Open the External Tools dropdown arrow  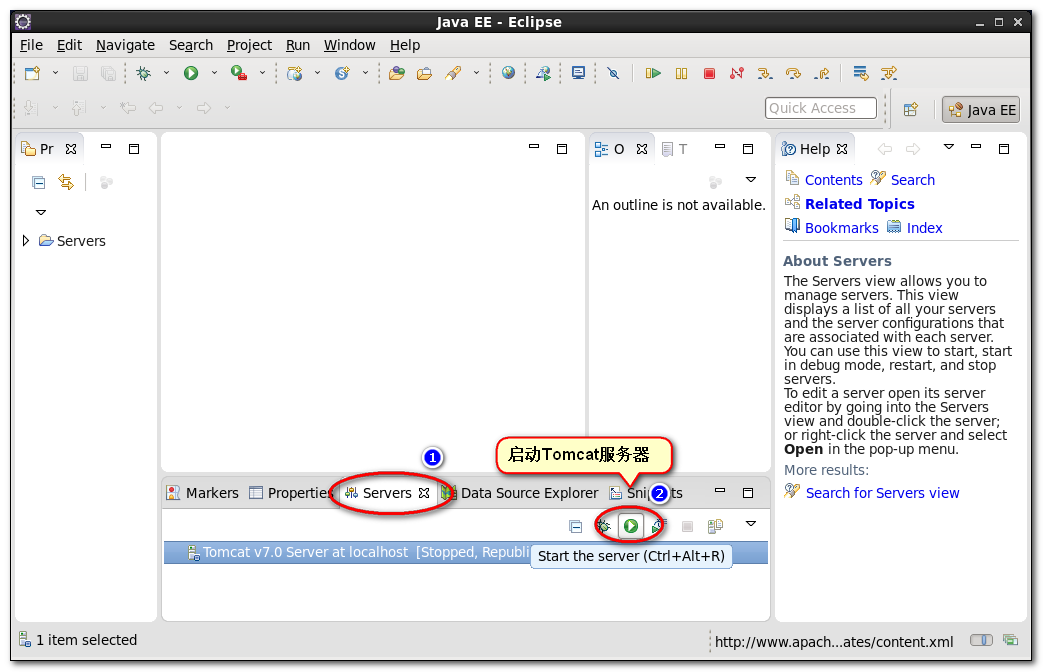coord(262,73)
